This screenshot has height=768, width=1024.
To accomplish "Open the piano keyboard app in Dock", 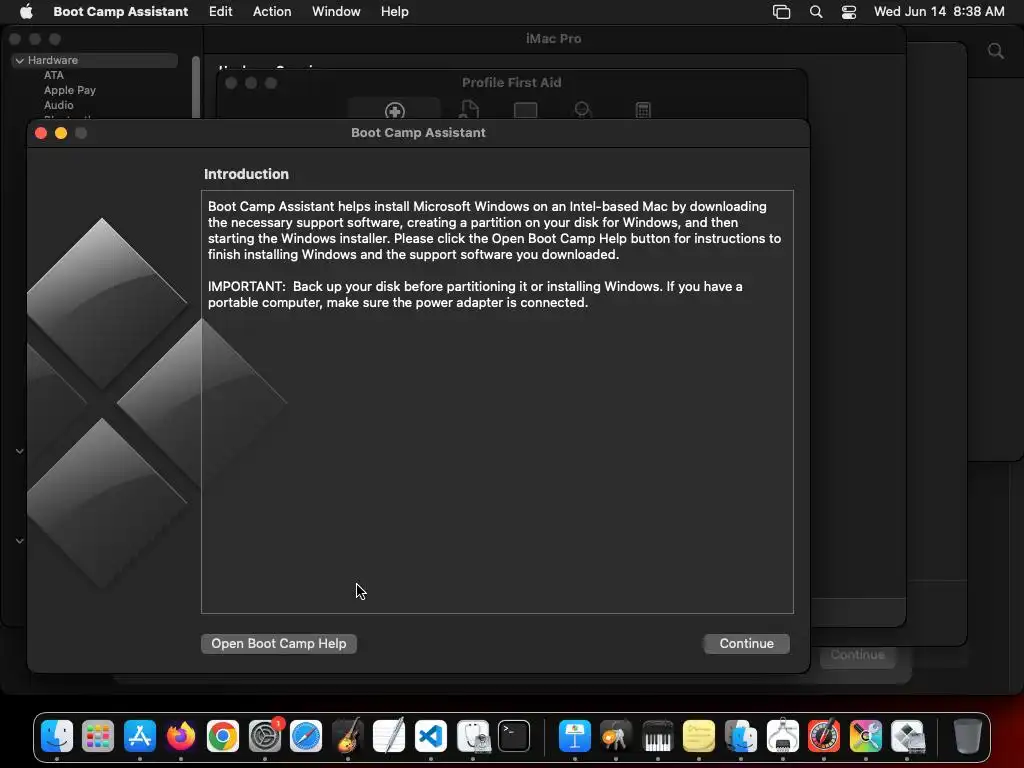I will pos(657,736).
